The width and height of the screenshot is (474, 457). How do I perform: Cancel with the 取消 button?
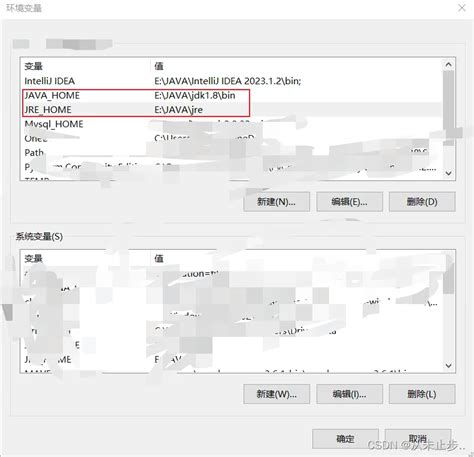point(418,439)
